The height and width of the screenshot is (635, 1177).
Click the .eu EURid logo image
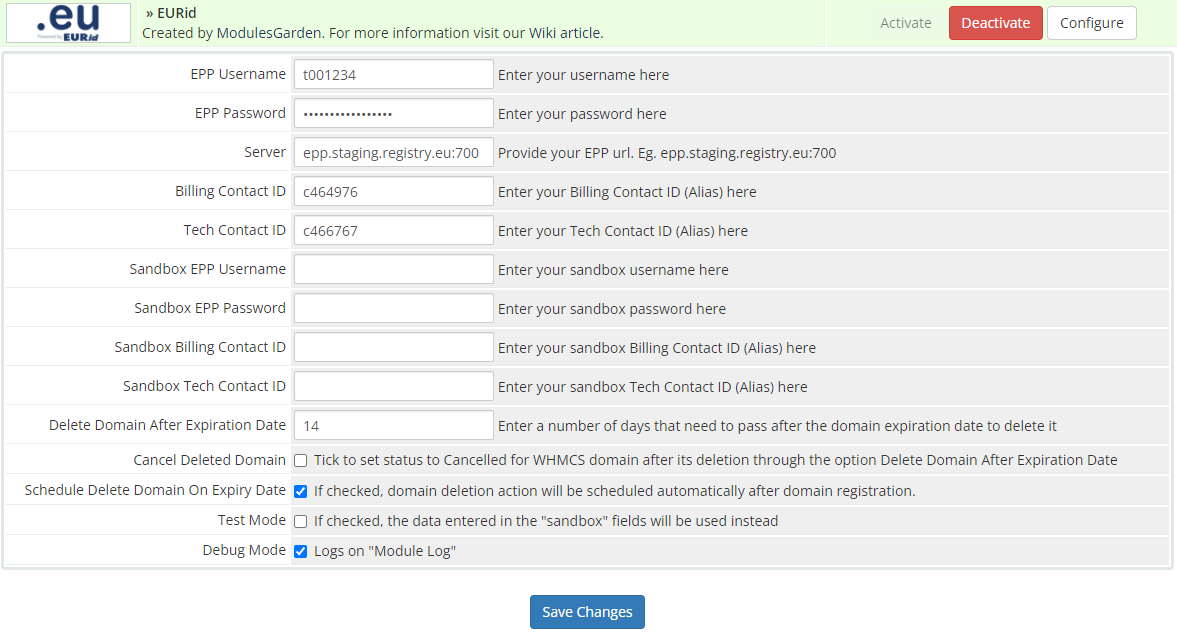[67, 22]
